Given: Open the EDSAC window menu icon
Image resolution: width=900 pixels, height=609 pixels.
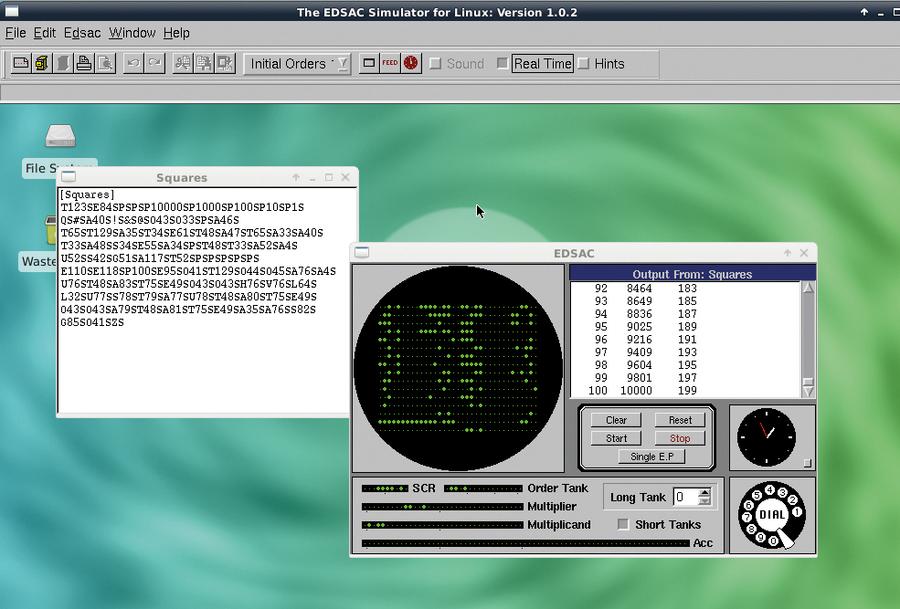Looking at the screenshot, I should 362,253.
